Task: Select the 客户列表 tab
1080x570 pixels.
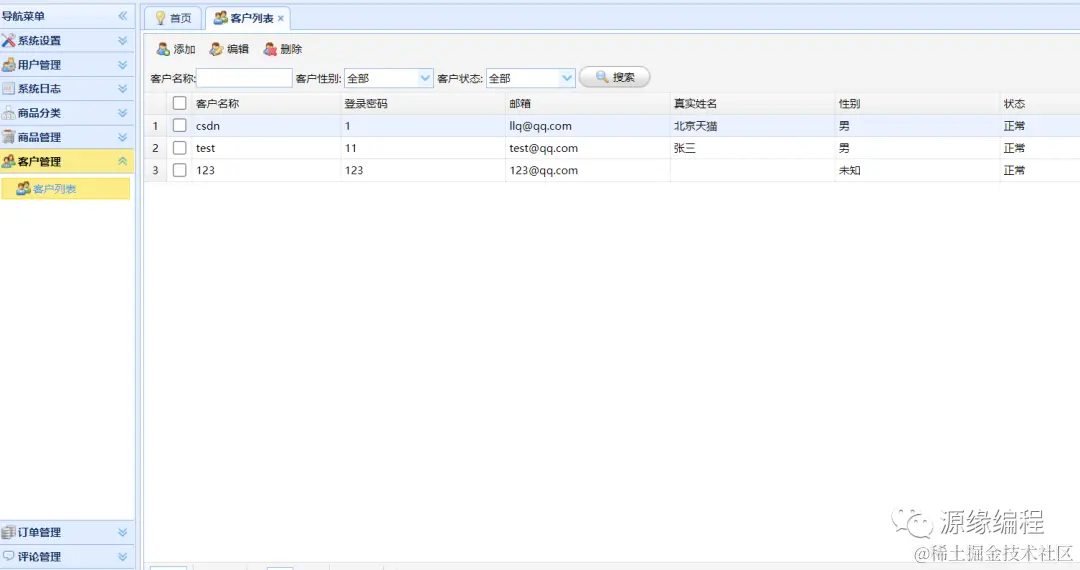Action: pyautogui.click(x=248, y=19)
